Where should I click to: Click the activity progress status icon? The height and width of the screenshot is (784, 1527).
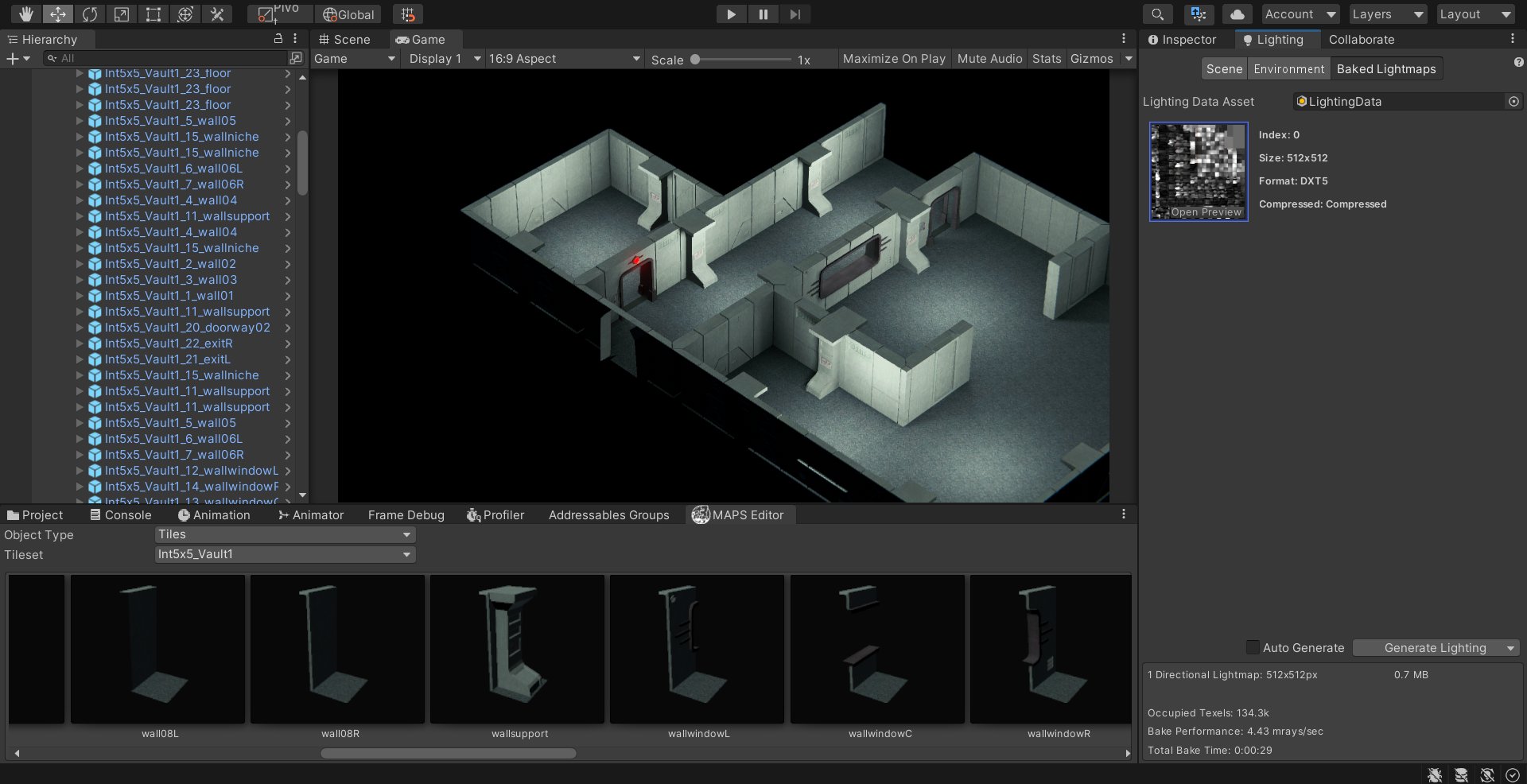click(x=1513, y=774)
